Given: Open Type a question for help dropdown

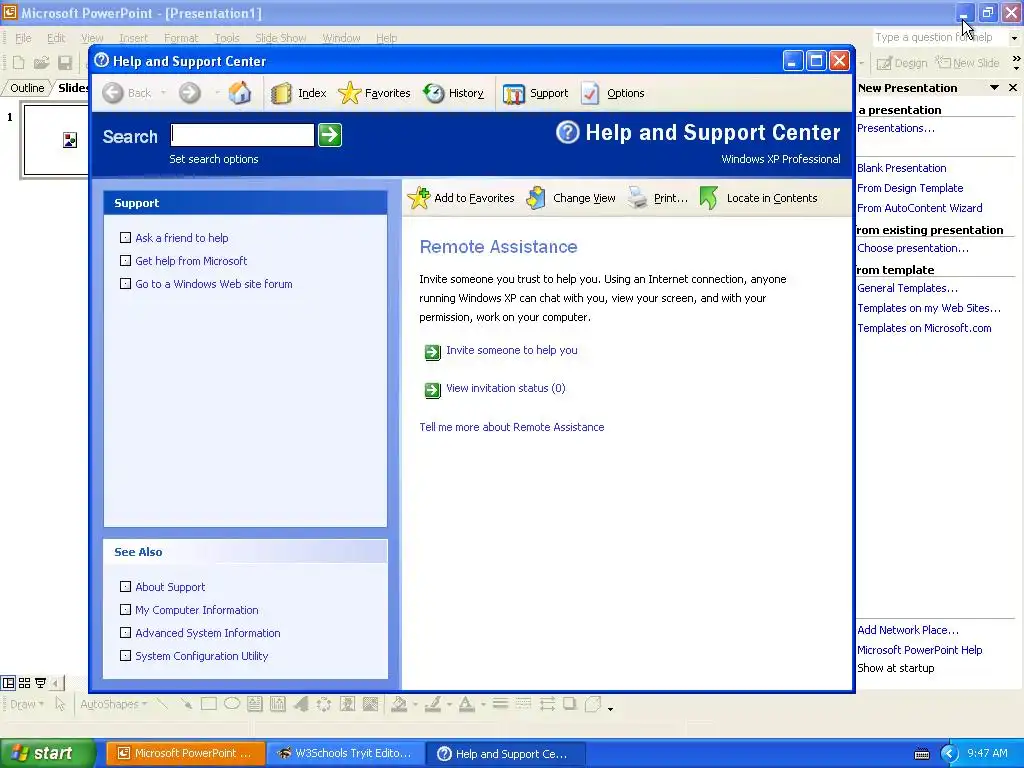Looking at the screenshot, I should coord(1014,38).
